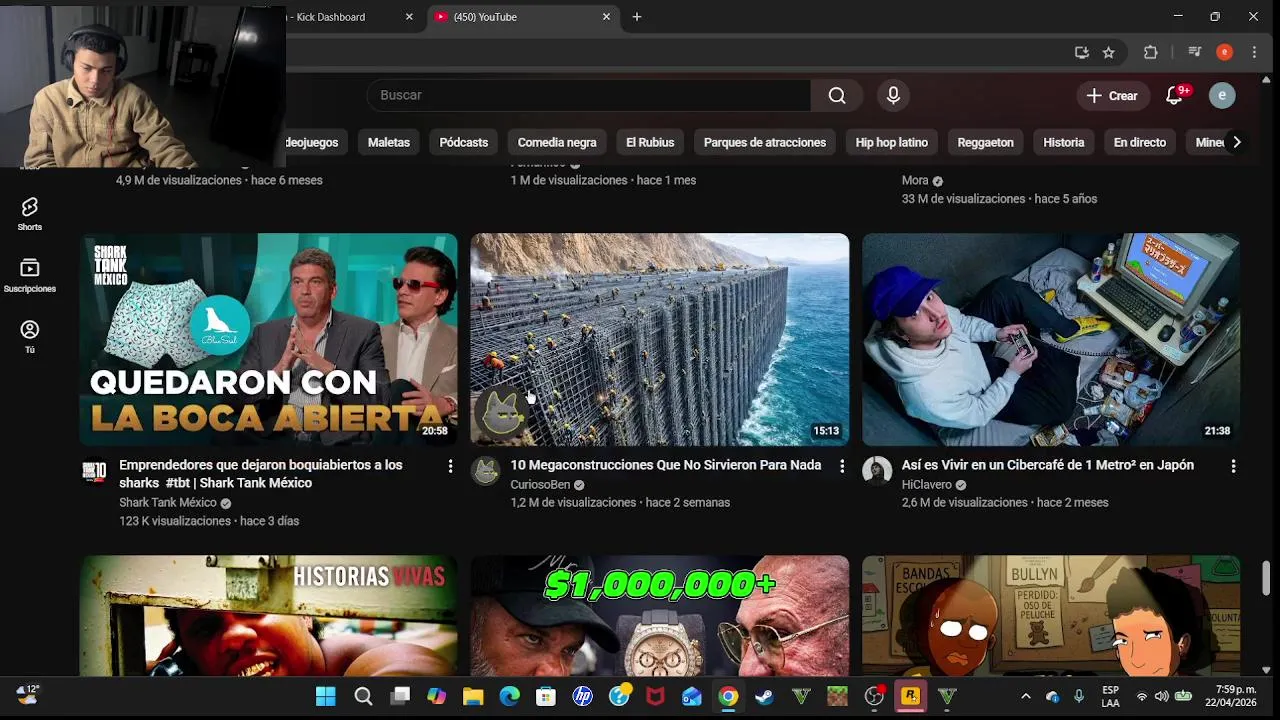Viewport: 1280px width, 720px height.
Task: Open Historias Vivas video thumbnail
Action: (x=269, y=616)
